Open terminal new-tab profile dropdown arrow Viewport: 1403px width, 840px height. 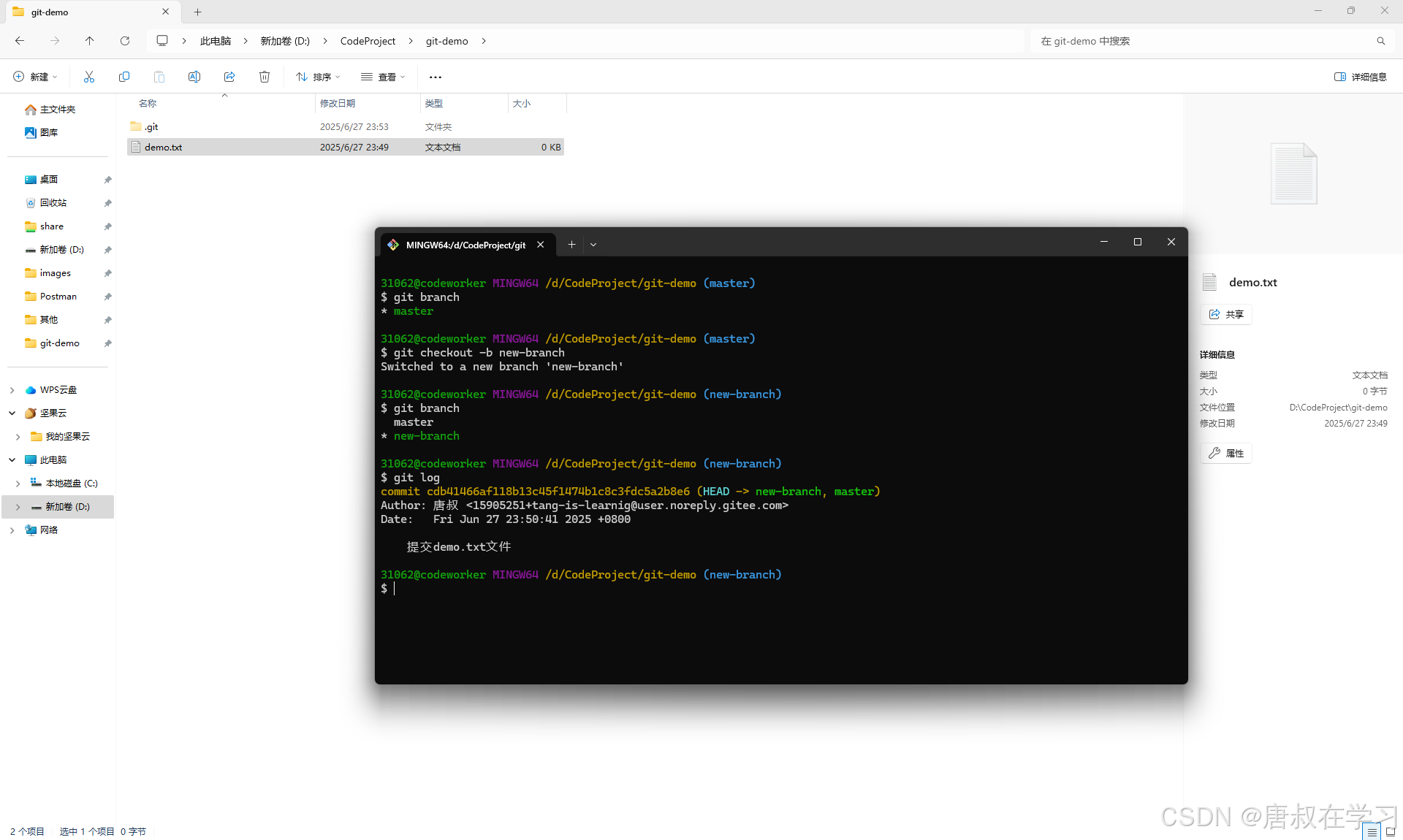tap(593, 245)
